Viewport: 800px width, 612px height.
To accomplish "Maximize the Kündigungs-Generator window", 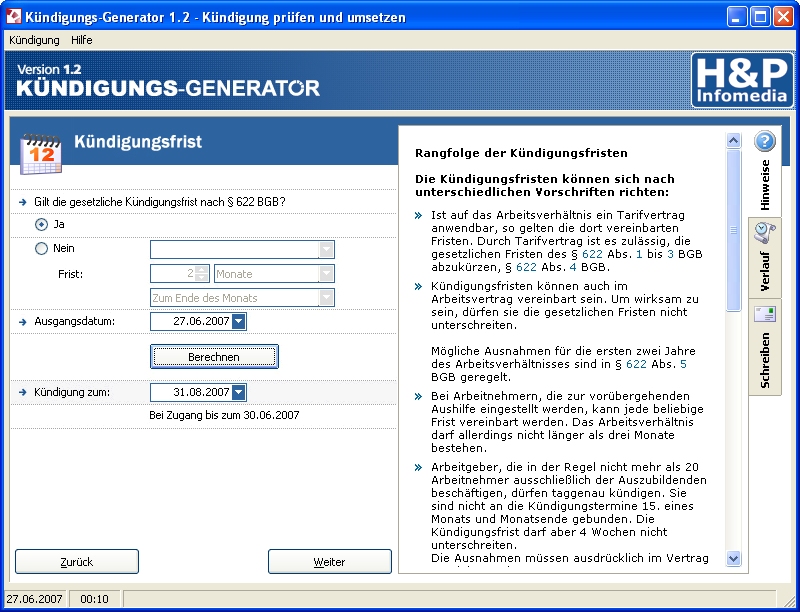I will [760, 17].
